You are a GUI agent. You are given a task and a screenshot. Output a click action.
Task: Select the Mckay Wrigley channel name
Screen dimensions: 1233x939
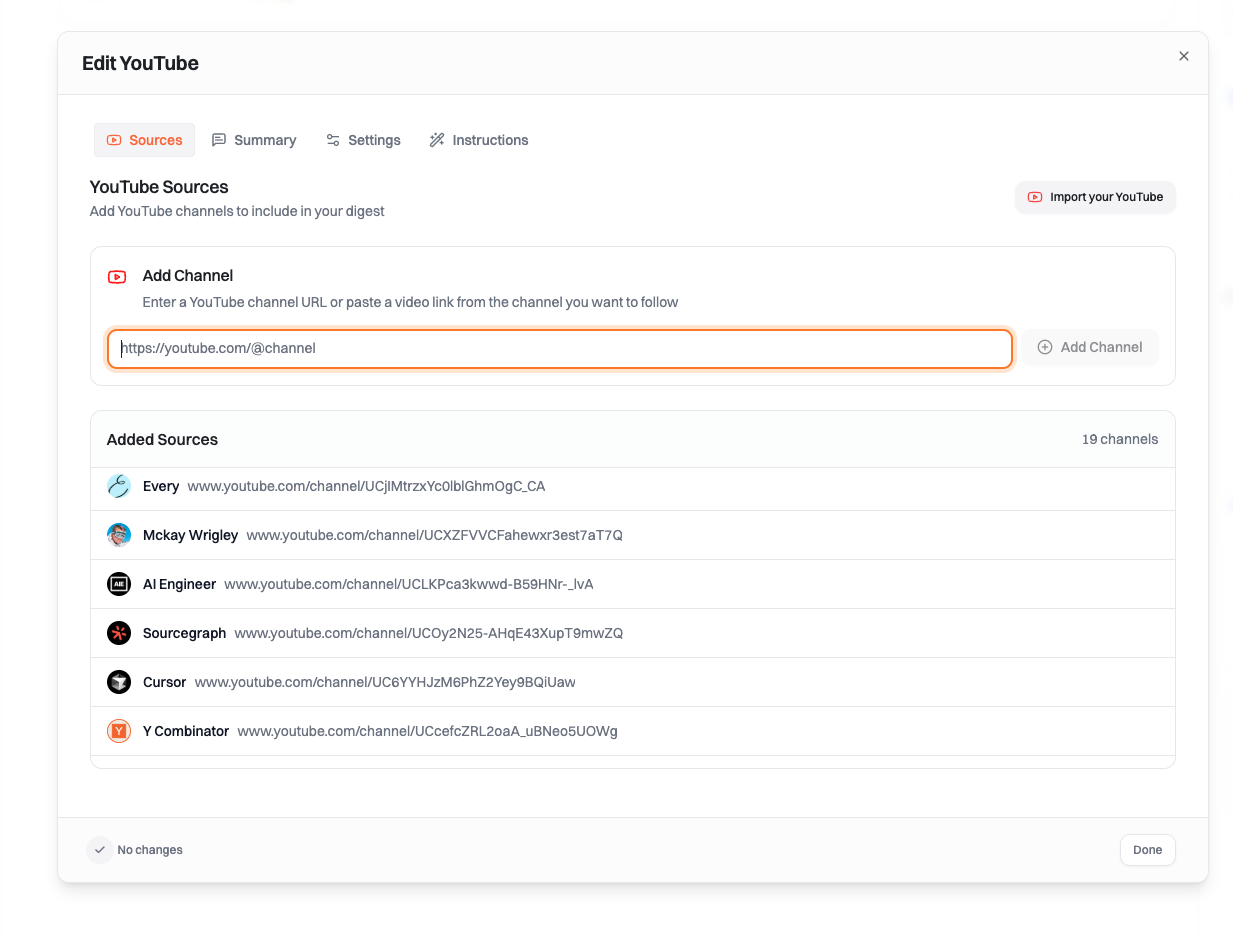coord(190,535)
